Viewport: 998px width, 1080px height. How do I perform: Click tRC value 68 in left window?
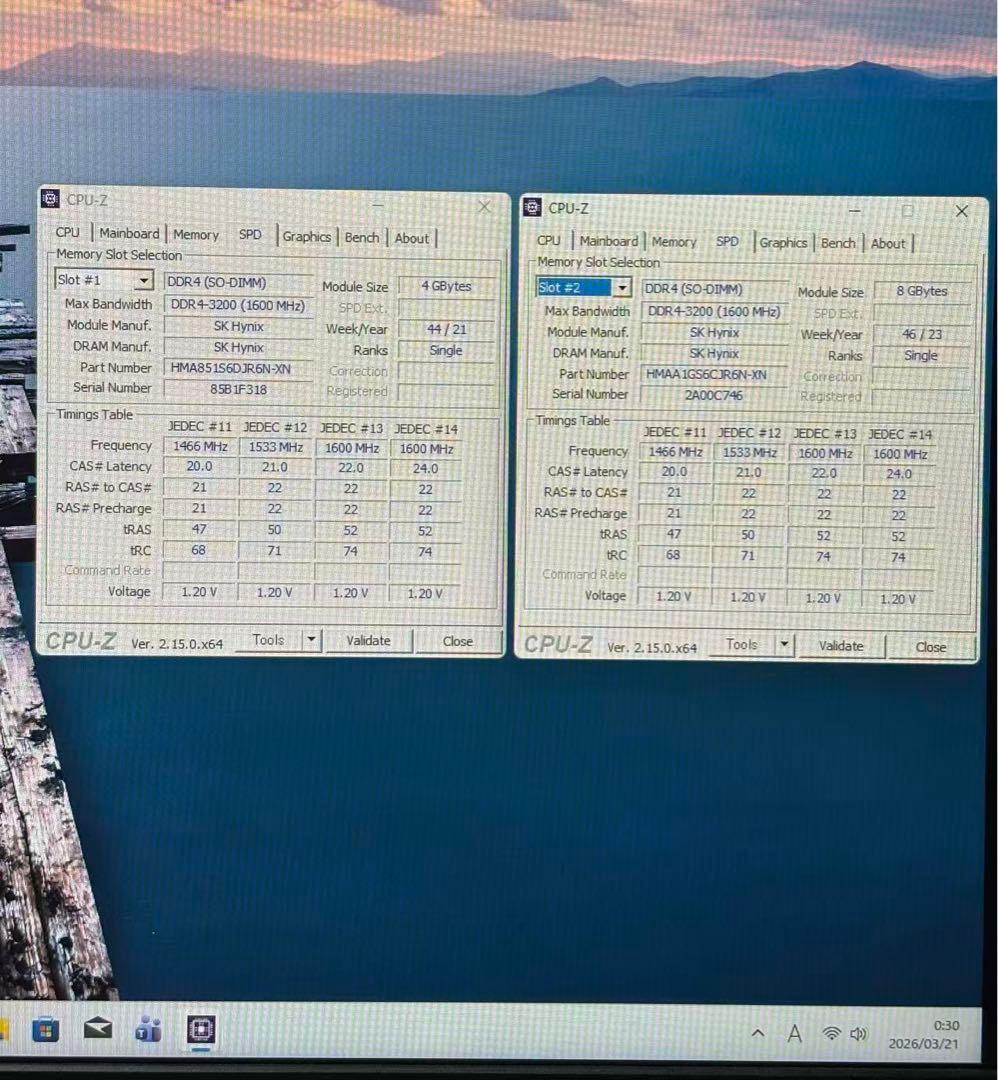198,550
